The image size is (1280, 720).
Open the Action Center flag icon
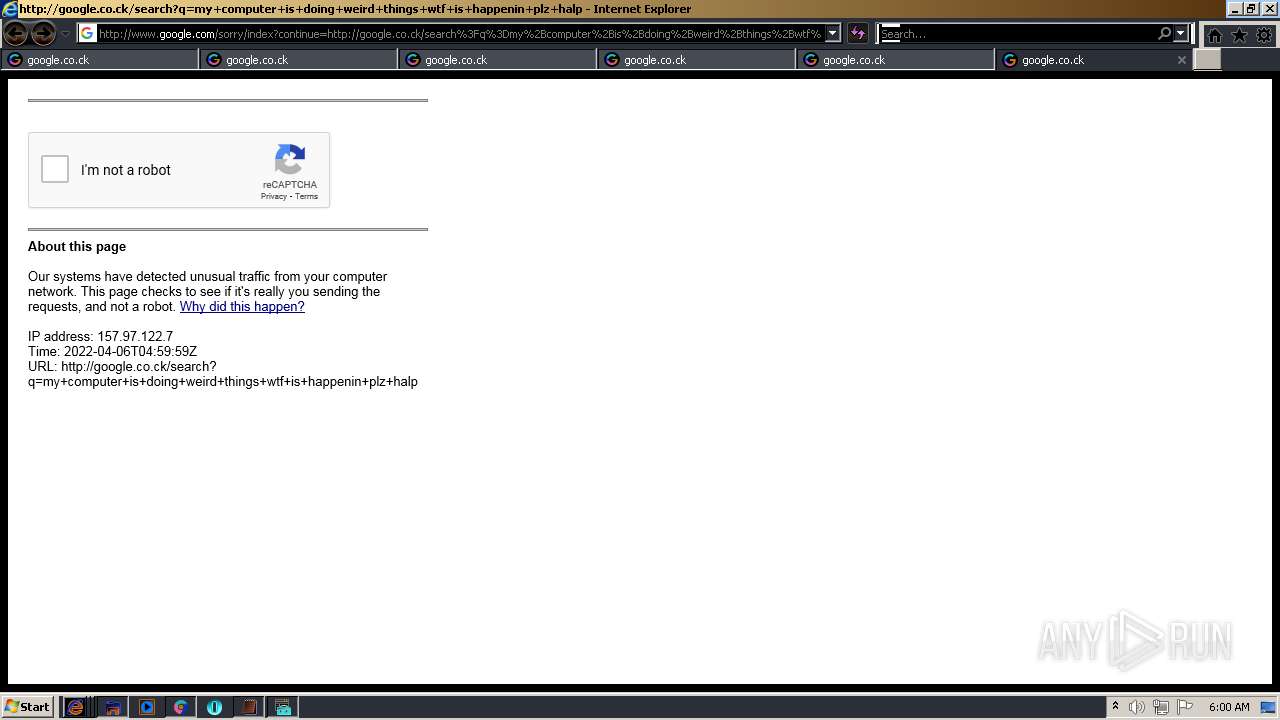(1185, 707)
